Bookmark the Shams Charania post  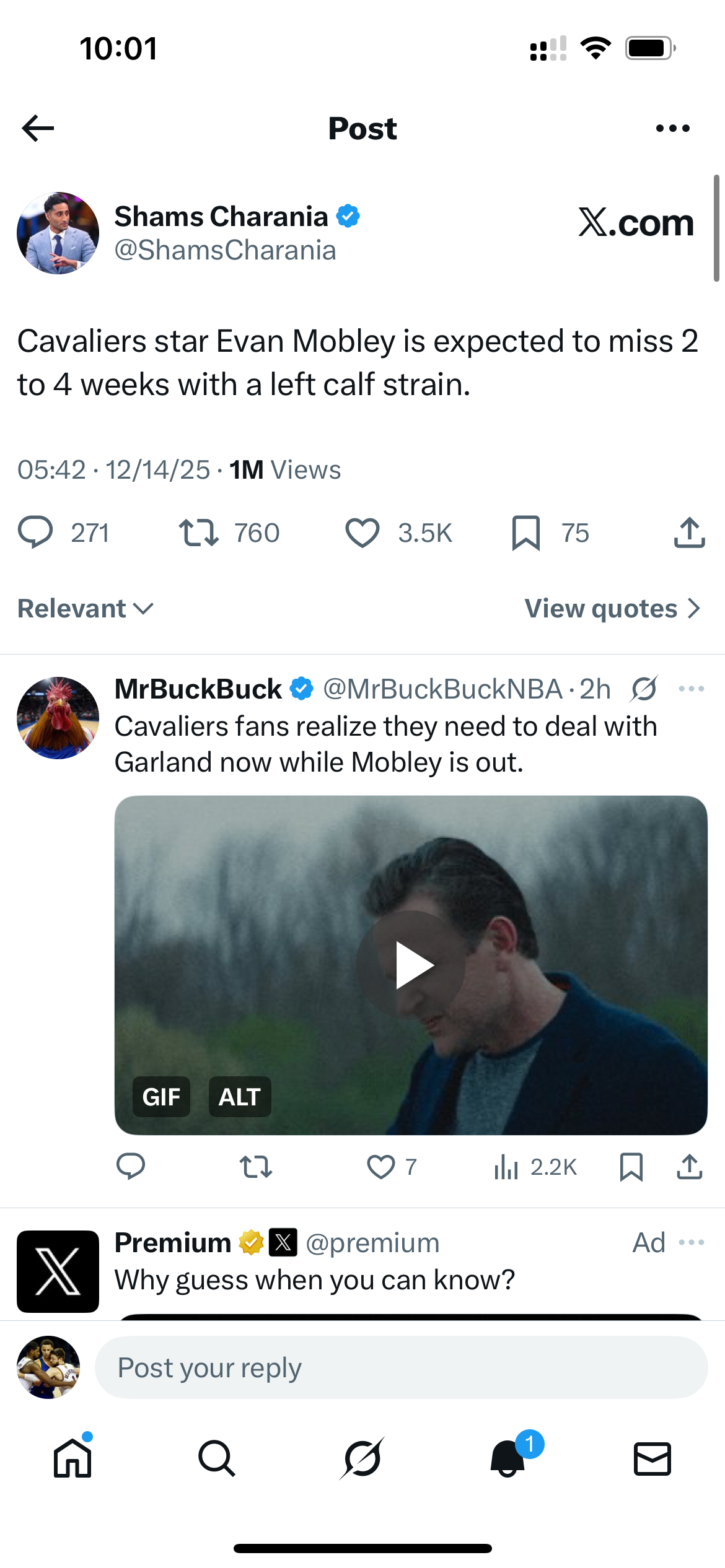click(526, 533)
